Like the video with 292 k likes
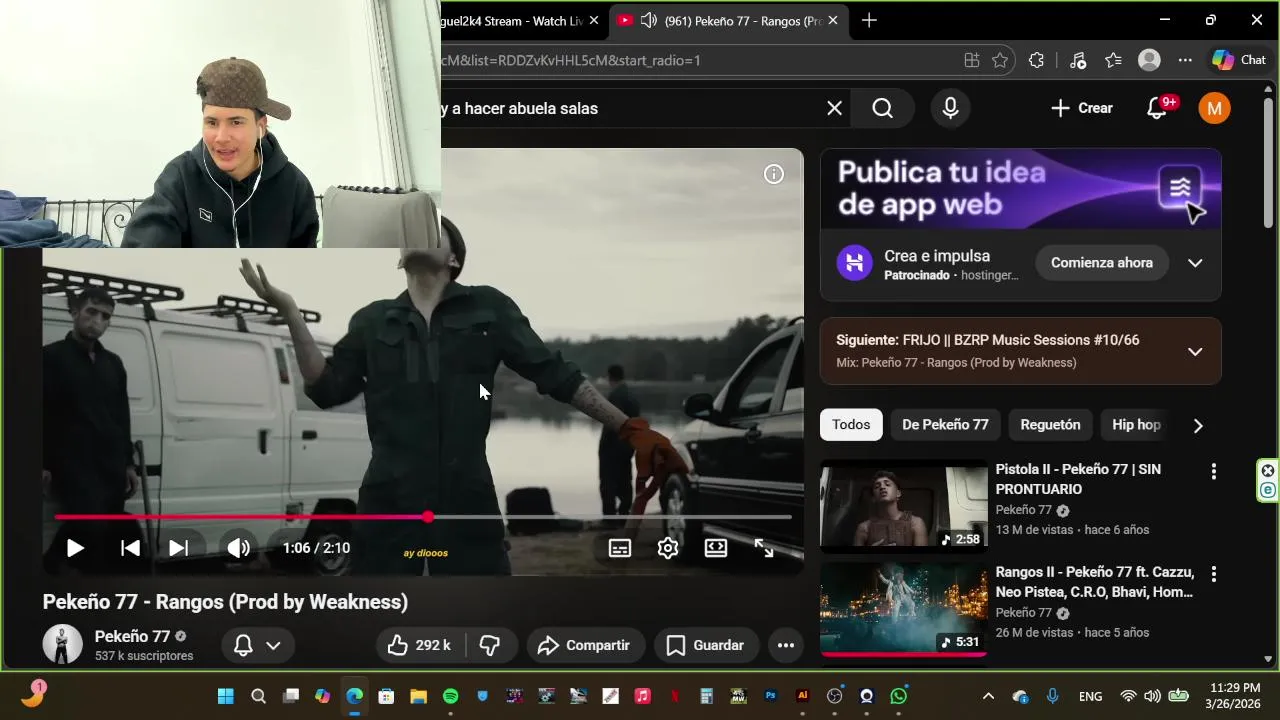1280x720 pixels. point(420,645)
